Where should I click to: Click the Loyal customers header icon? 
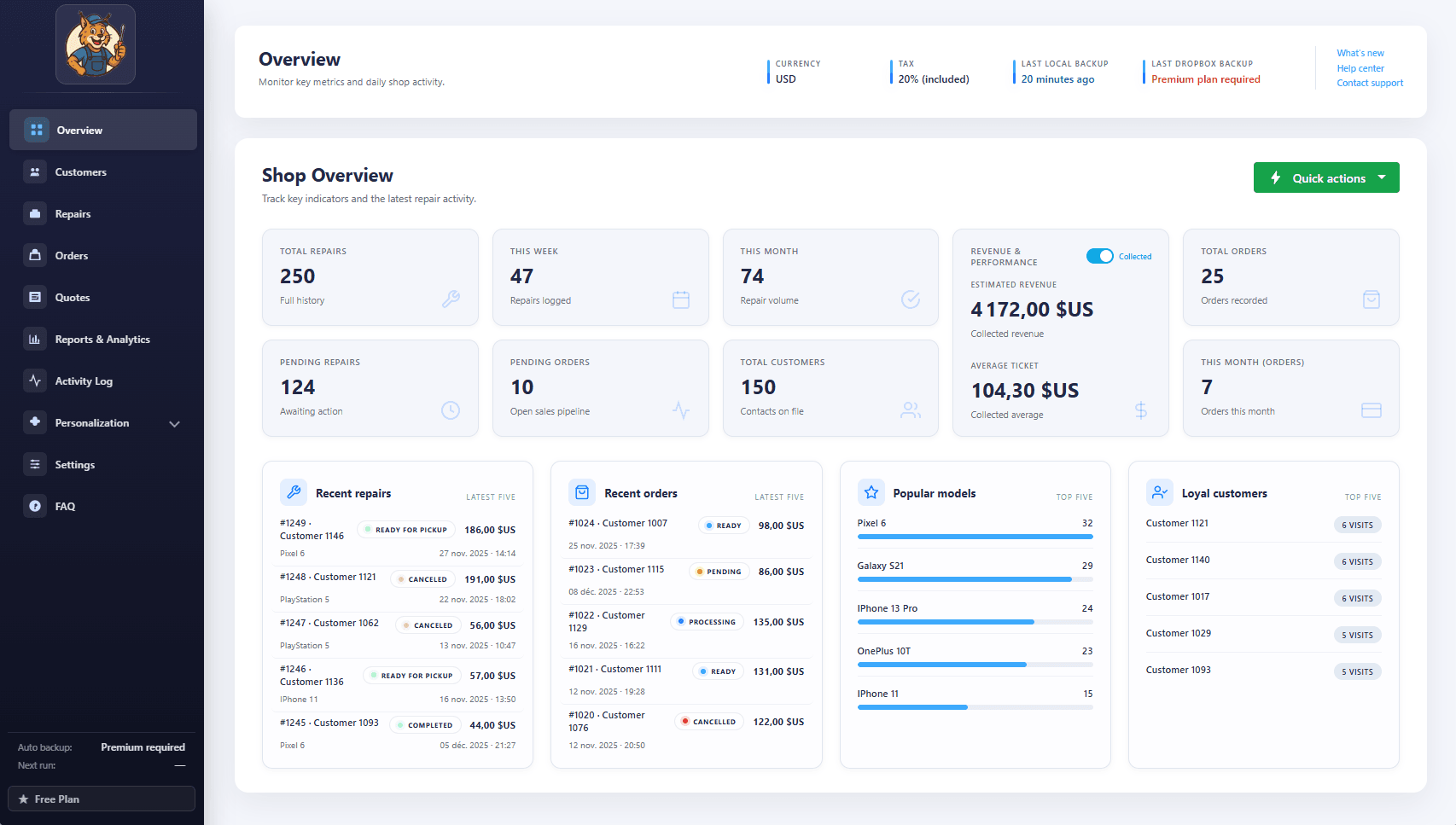1159,492
